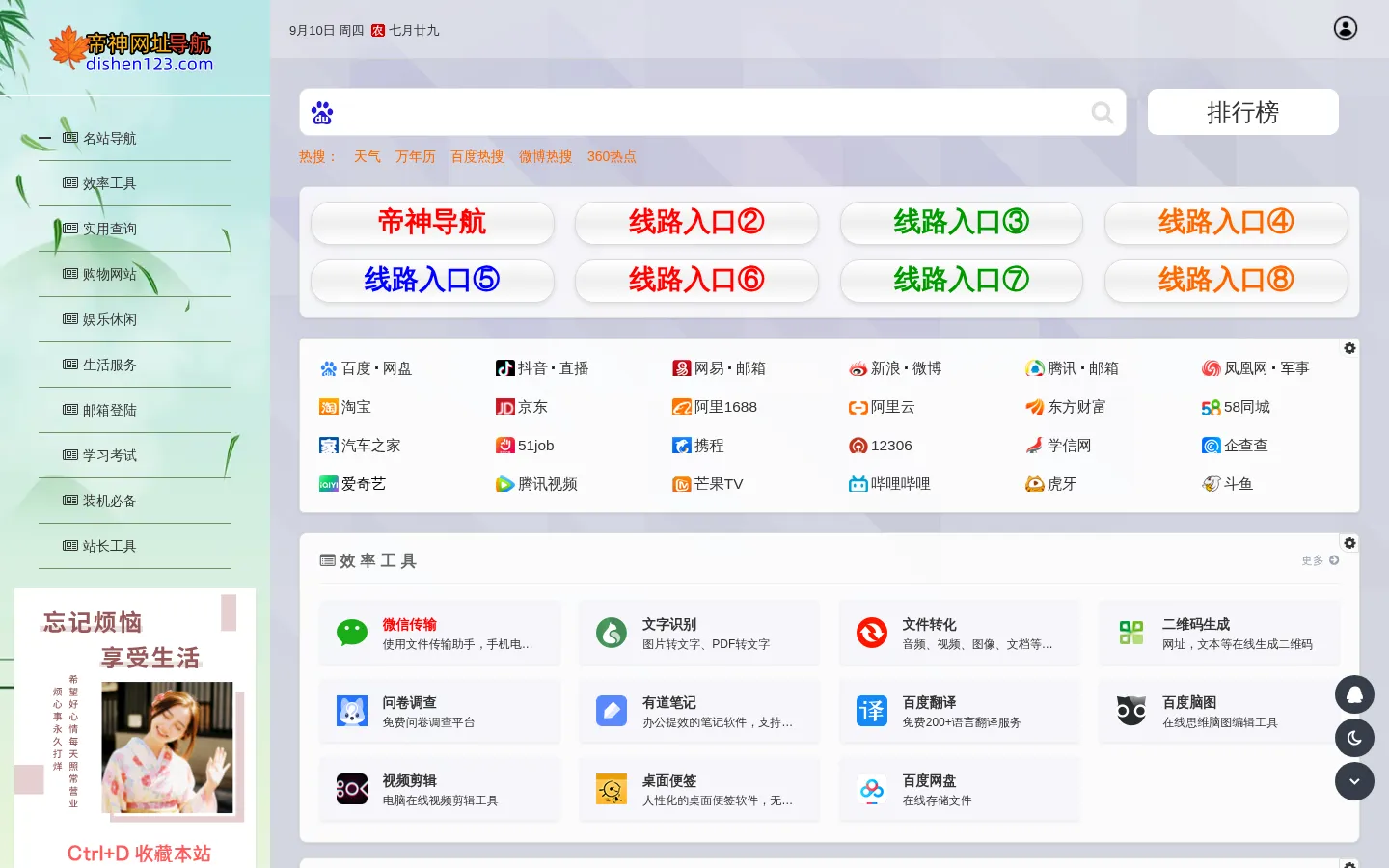Open the 排行榜 ranking button
The image size is (1389, 868).
pos(1243,112)
